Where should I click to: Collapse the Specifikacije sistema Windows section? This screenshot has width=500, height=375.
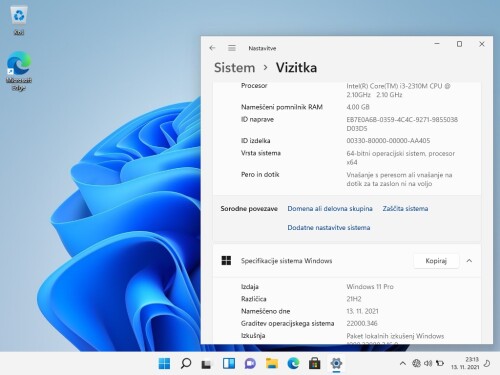(469, 261)
